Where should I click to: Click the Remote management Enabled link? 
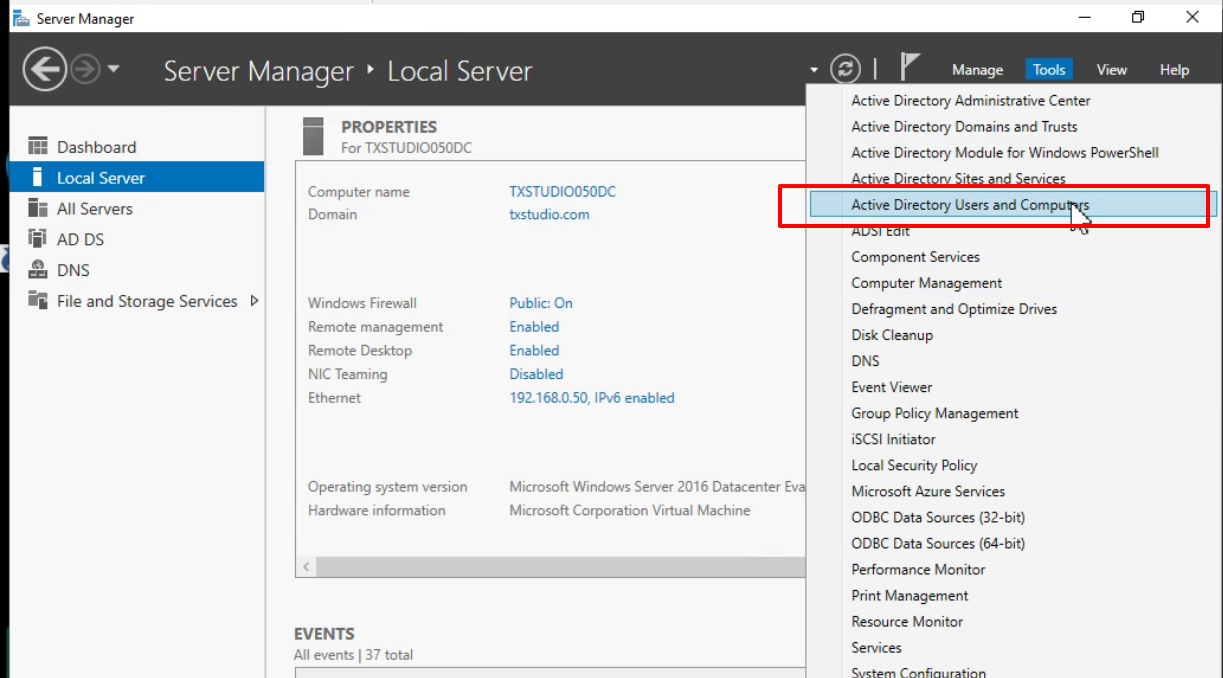tap(534, 327)
